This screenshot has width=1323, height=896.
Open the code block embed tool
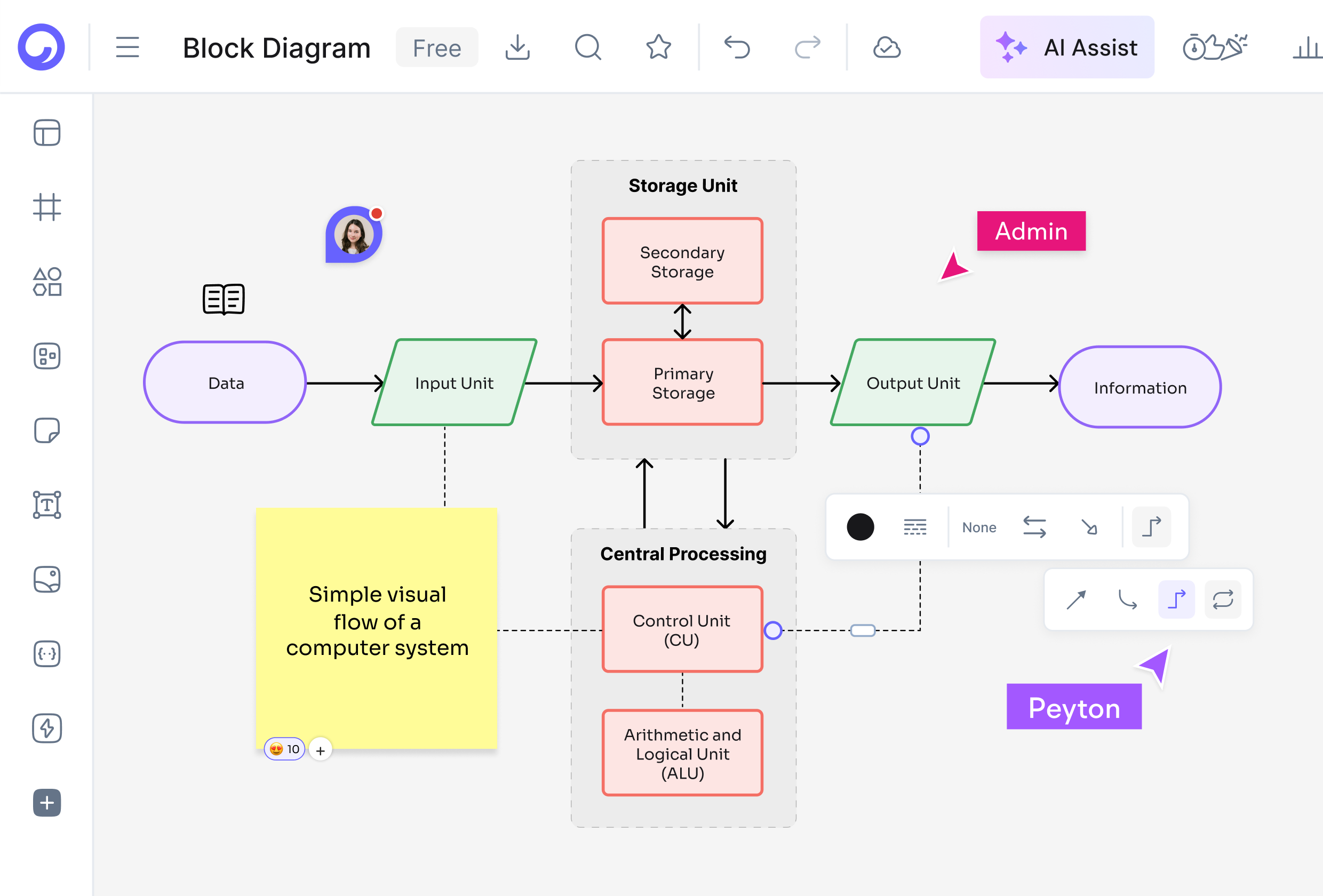47,654
